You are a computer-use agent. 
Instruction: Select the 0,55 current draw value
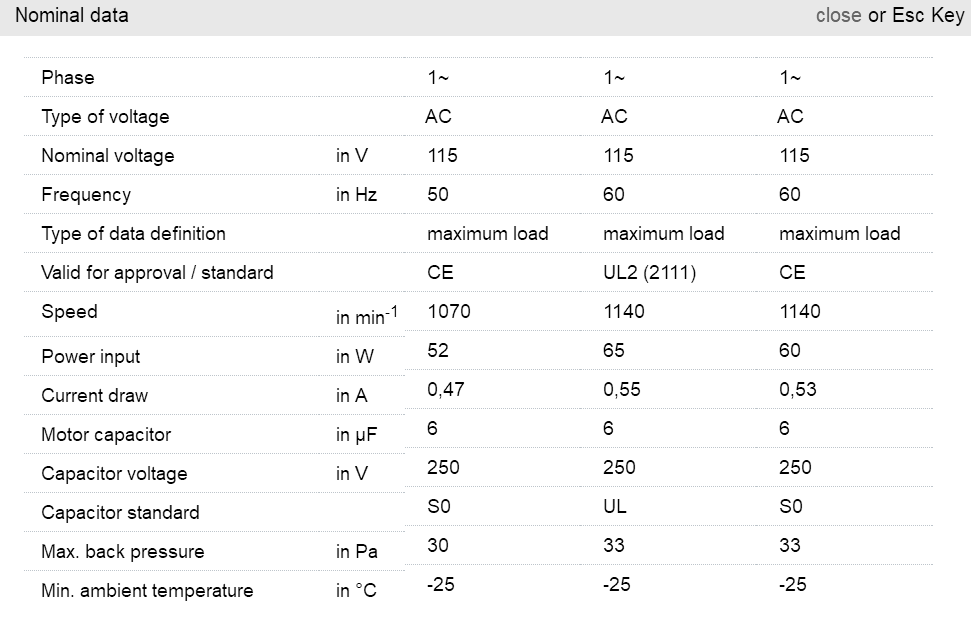pos(622,390)
